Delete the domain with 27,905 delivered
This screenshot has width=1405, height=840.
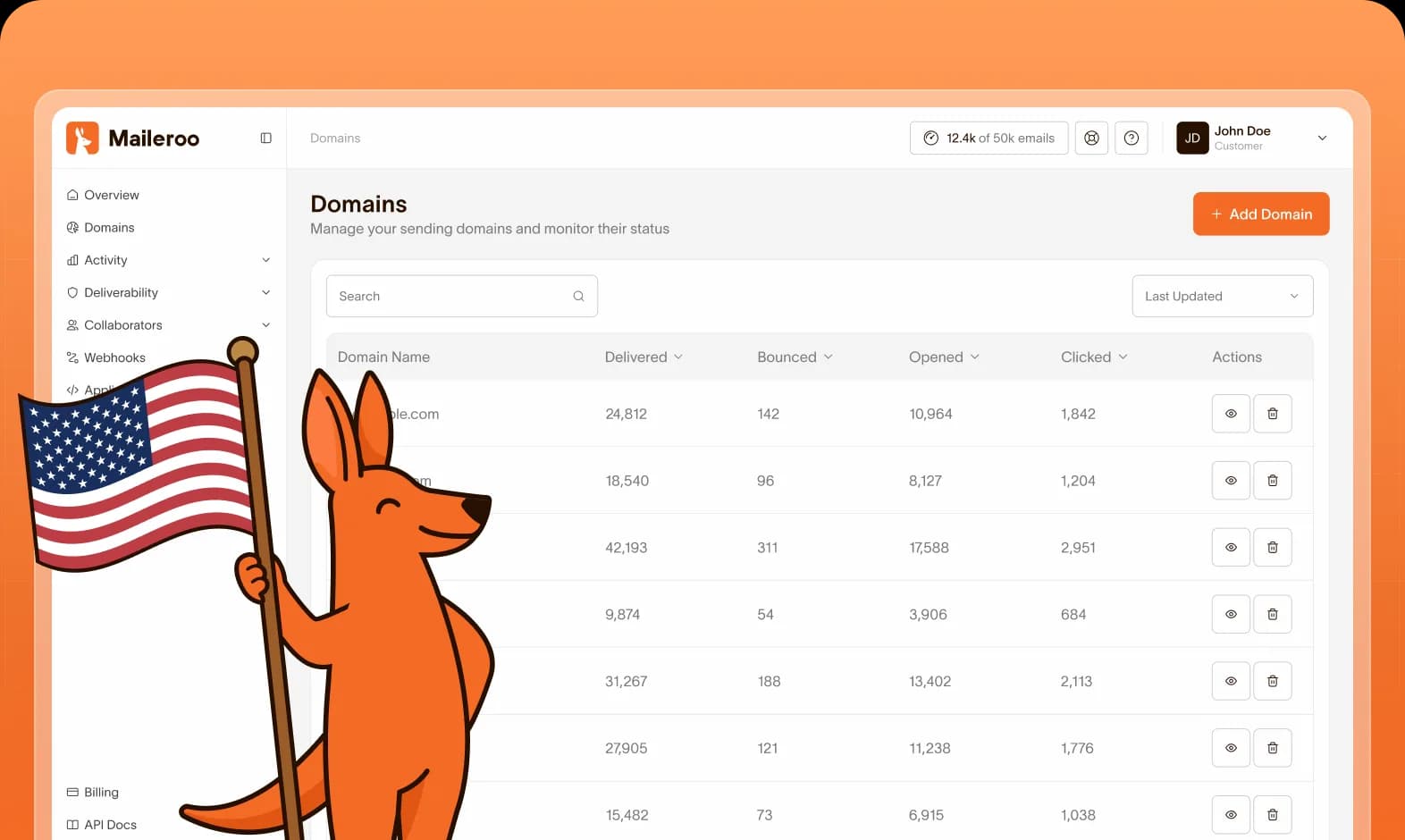pos(1273,748)
